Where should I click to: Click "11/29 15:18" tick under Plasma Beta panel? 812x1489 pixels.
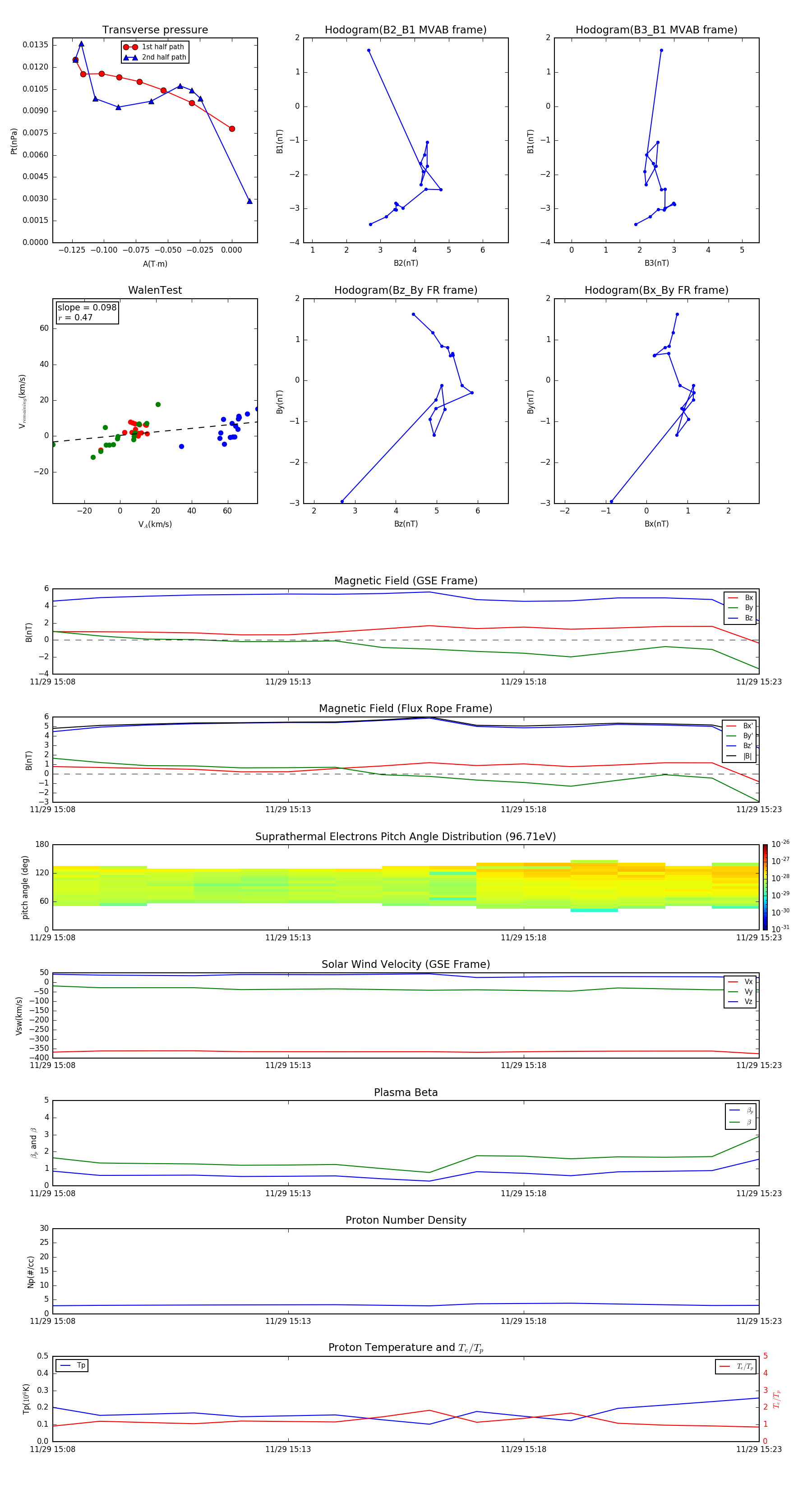click(x=524, y=1193)
